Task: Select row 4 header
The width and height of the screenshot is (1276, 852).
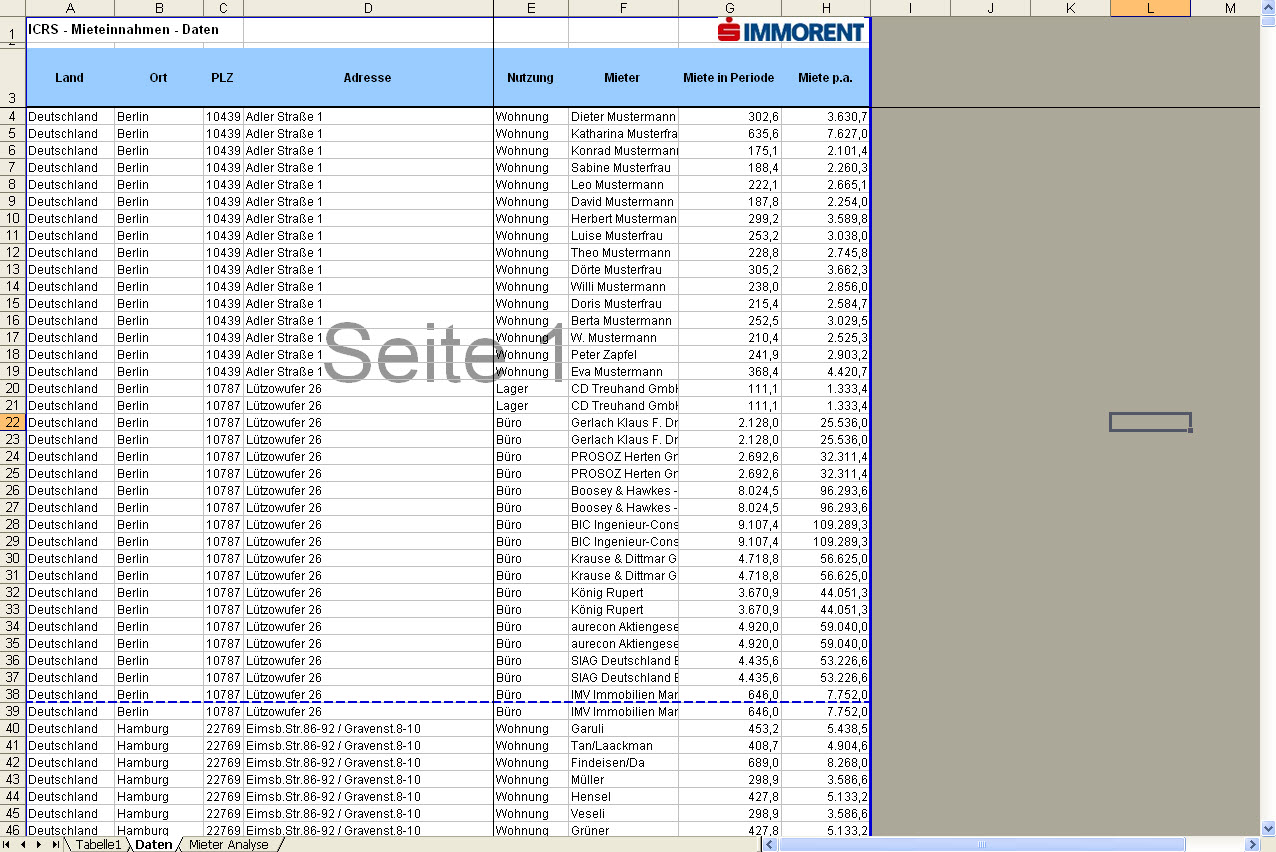Action: click(x=12, y=117)
